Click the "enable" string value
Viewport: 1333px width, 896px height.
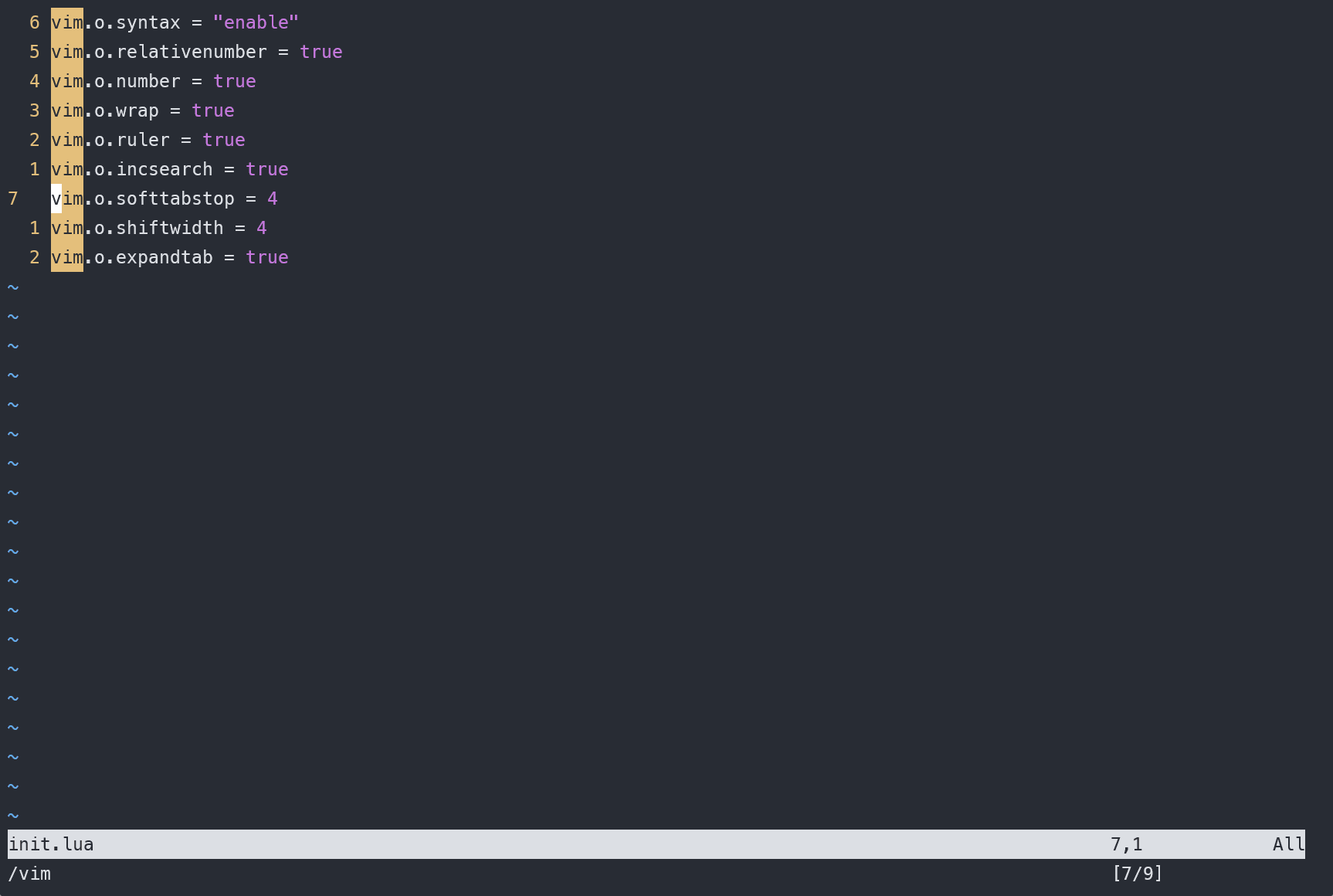pyautogui.click(x=256, y=22)
